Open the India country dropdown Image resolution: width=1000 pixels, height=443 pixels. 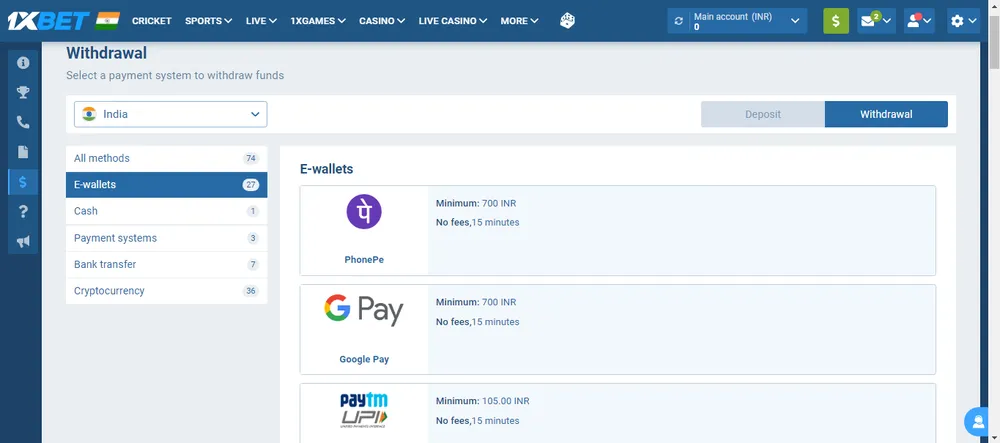170,114
